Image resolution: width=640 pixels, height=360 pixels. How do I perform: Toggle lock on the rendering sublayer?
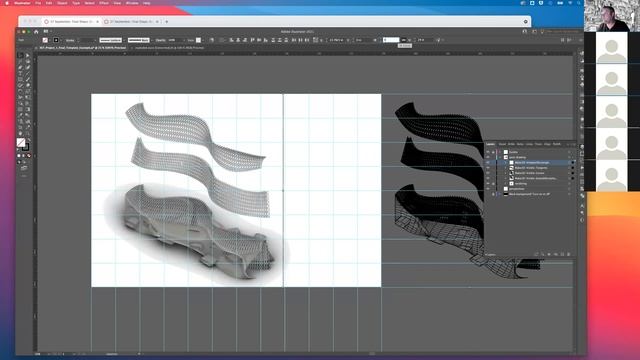pyautogui.click(x=493, y=184)
